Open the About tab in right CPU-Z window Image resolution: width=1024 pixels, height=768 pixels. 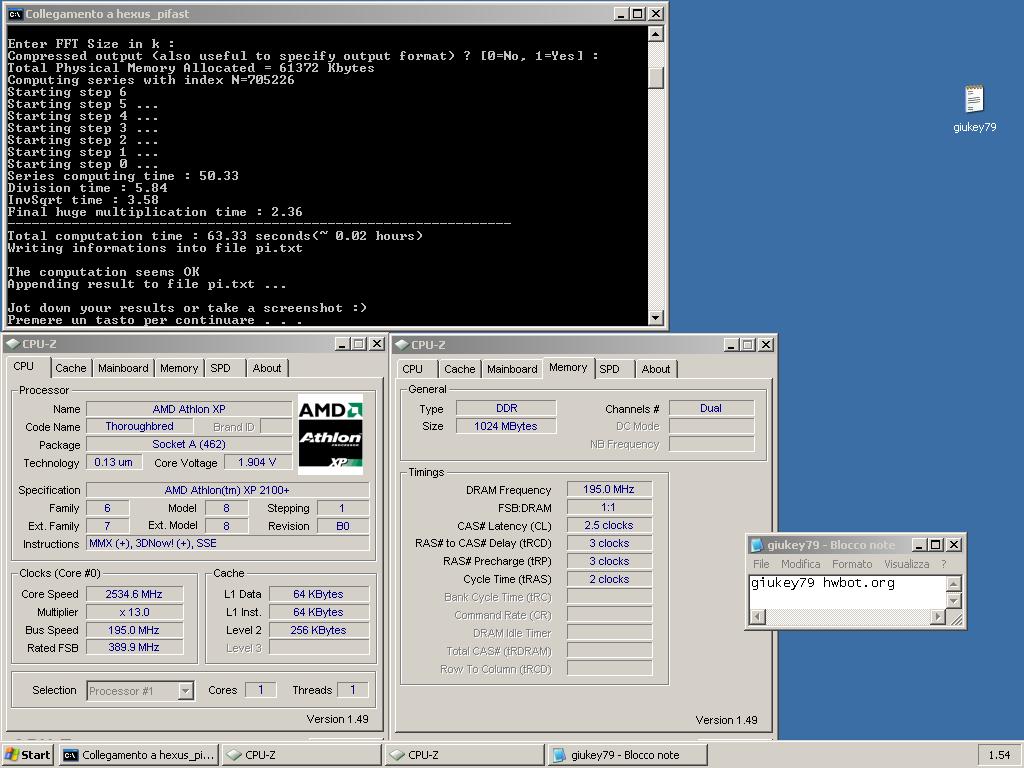pyautogui.click(x=656, y=369)
